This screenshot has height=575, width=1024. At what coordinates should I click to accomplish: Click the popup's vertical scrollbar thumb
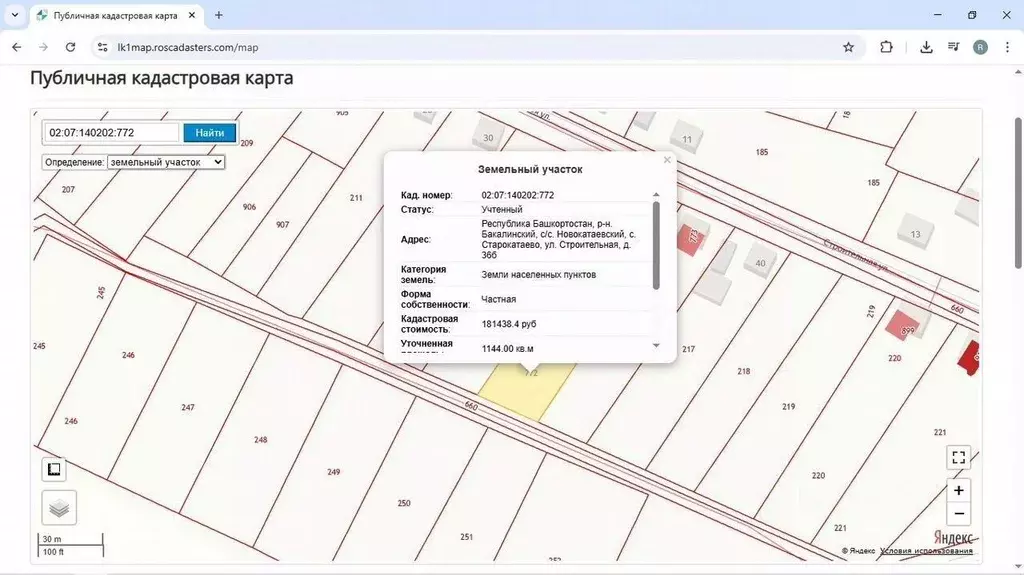coord(656,245)
